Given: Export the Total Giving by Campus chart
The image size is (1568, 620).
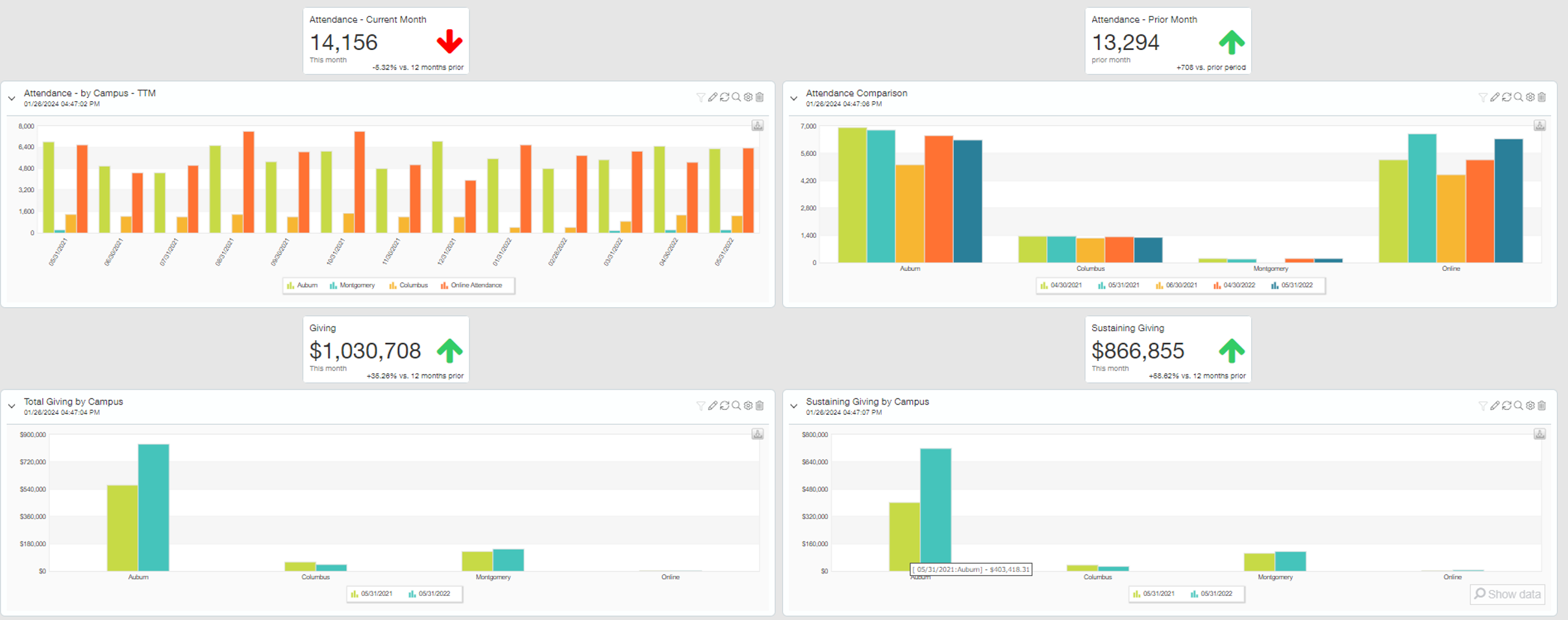Looking at the screenshot, I should (x=758, y=434).
